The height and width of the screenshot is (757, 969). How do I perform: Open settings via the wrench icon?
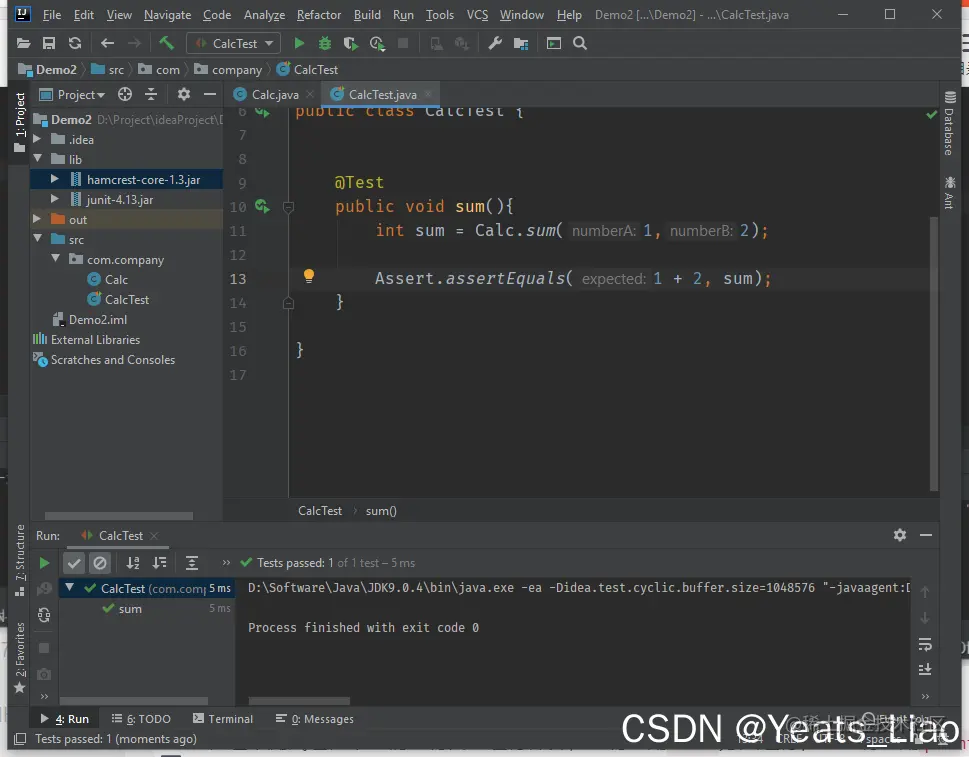click(x=495, y=43)
